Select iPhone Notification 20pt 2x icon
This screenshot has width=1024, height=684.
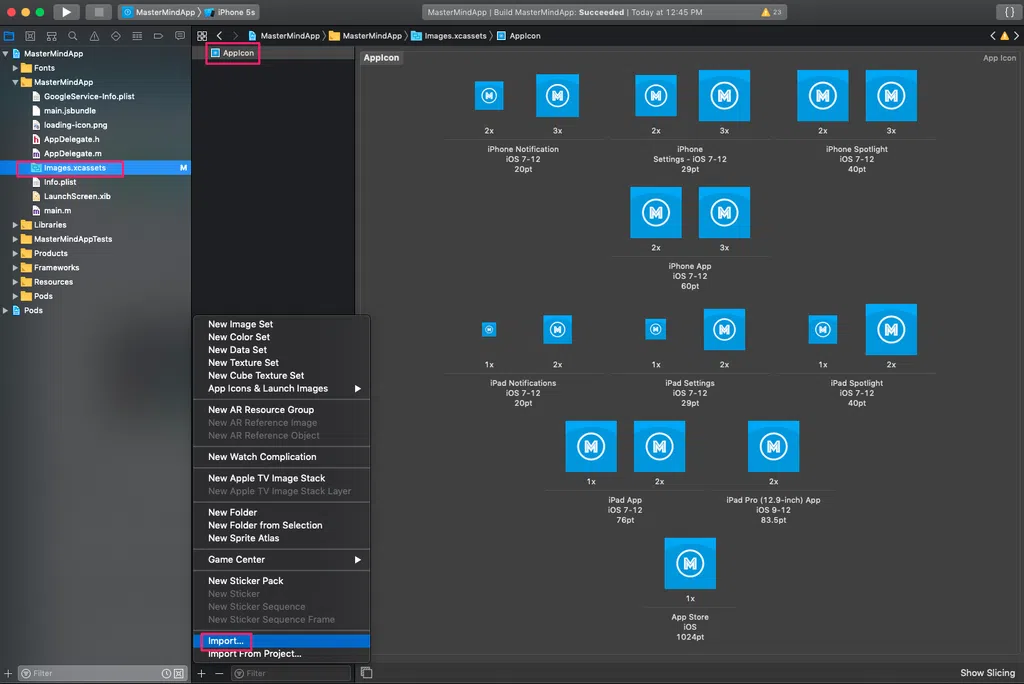[x=489, y=96]
